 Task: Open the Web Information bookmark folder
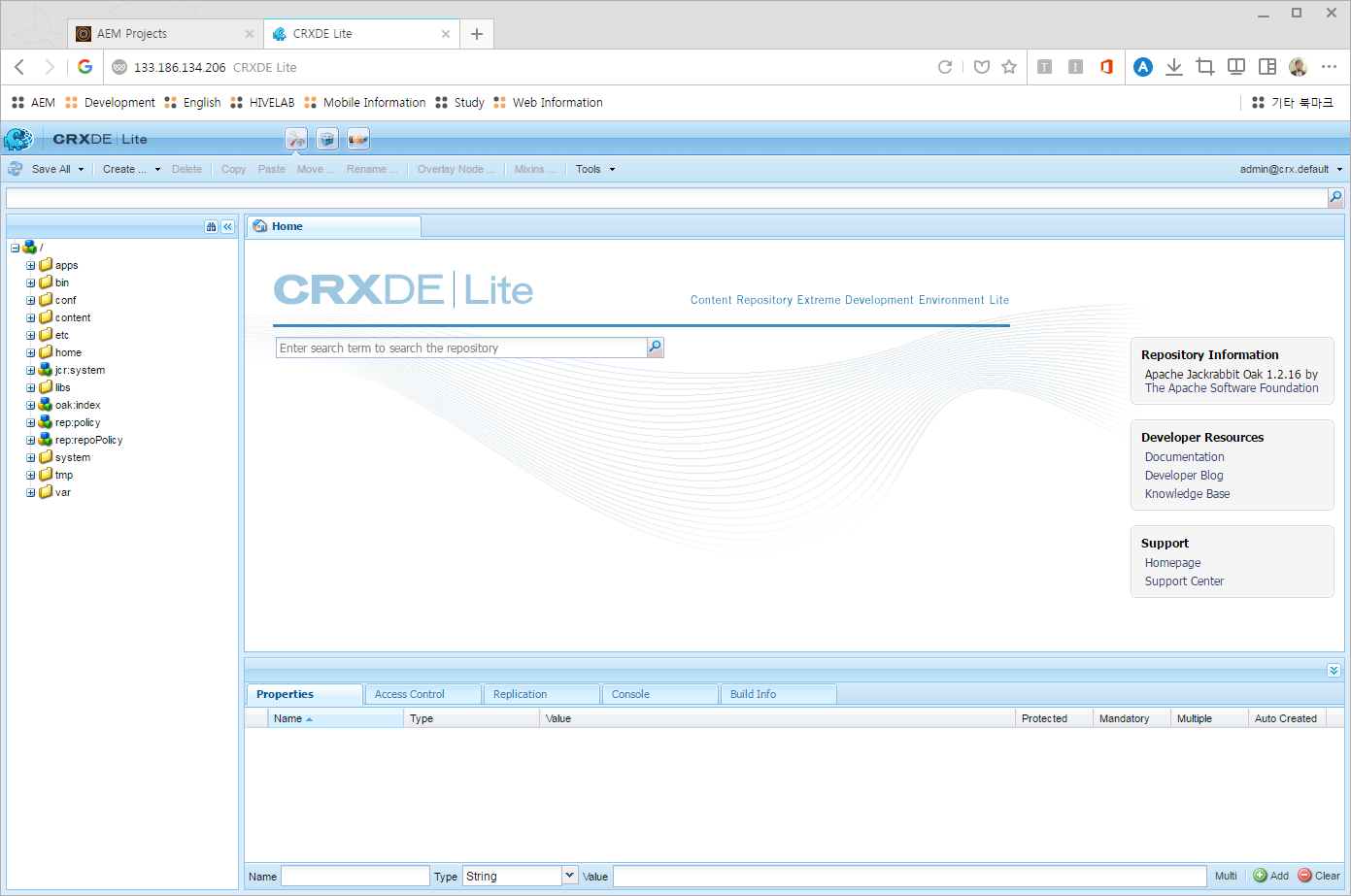[548, 102]
